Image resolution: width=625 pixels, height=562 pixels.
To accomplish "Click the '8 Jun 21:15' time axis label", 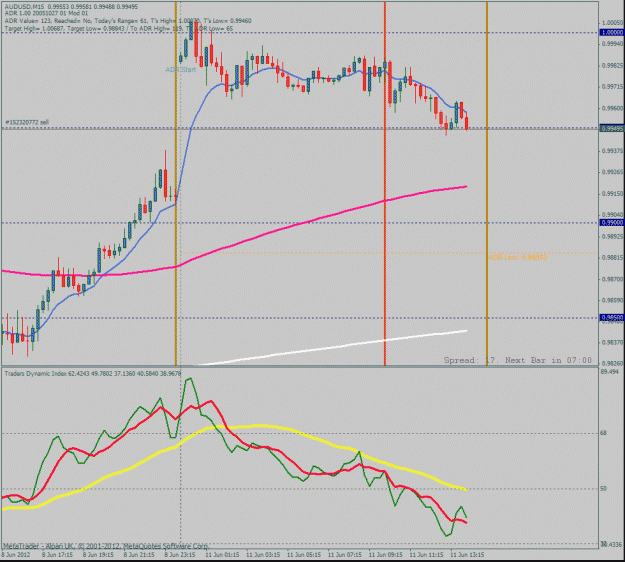I will click(x=139, y=555).
